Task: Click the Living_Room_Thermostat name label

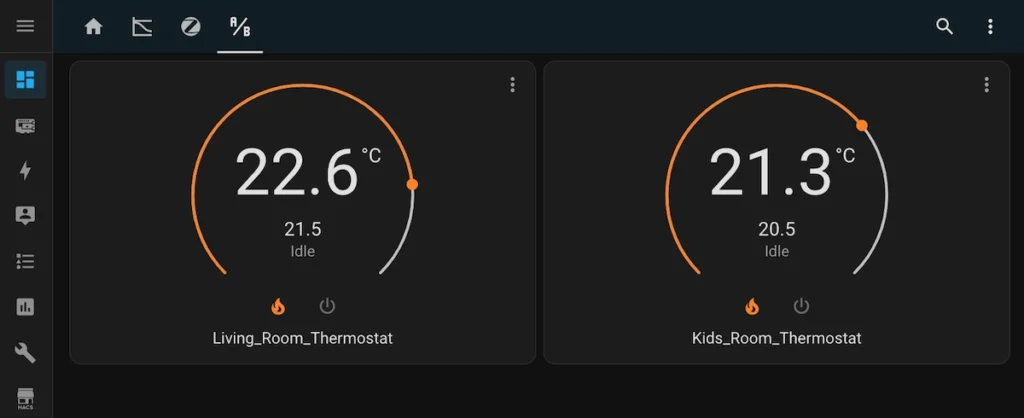Action: 302,338
